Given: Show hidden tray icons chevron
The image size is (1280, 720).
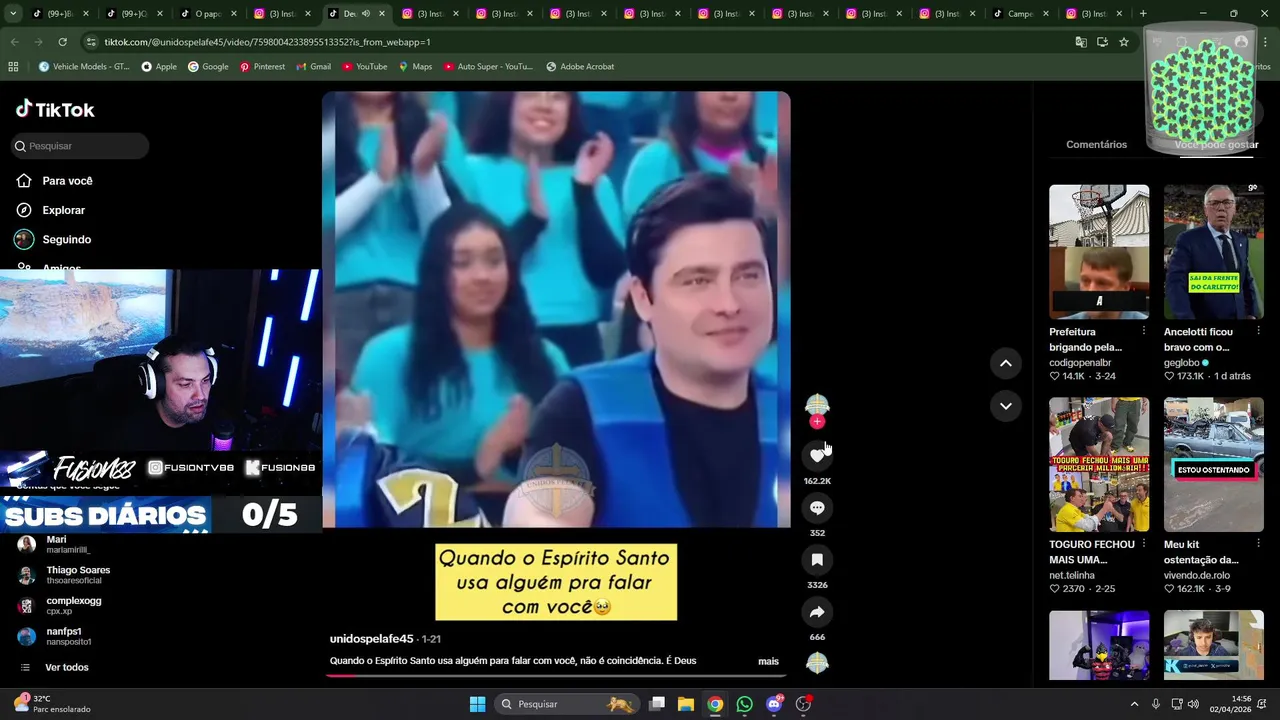Looking at the screenshot, I should coord(1134,704).
